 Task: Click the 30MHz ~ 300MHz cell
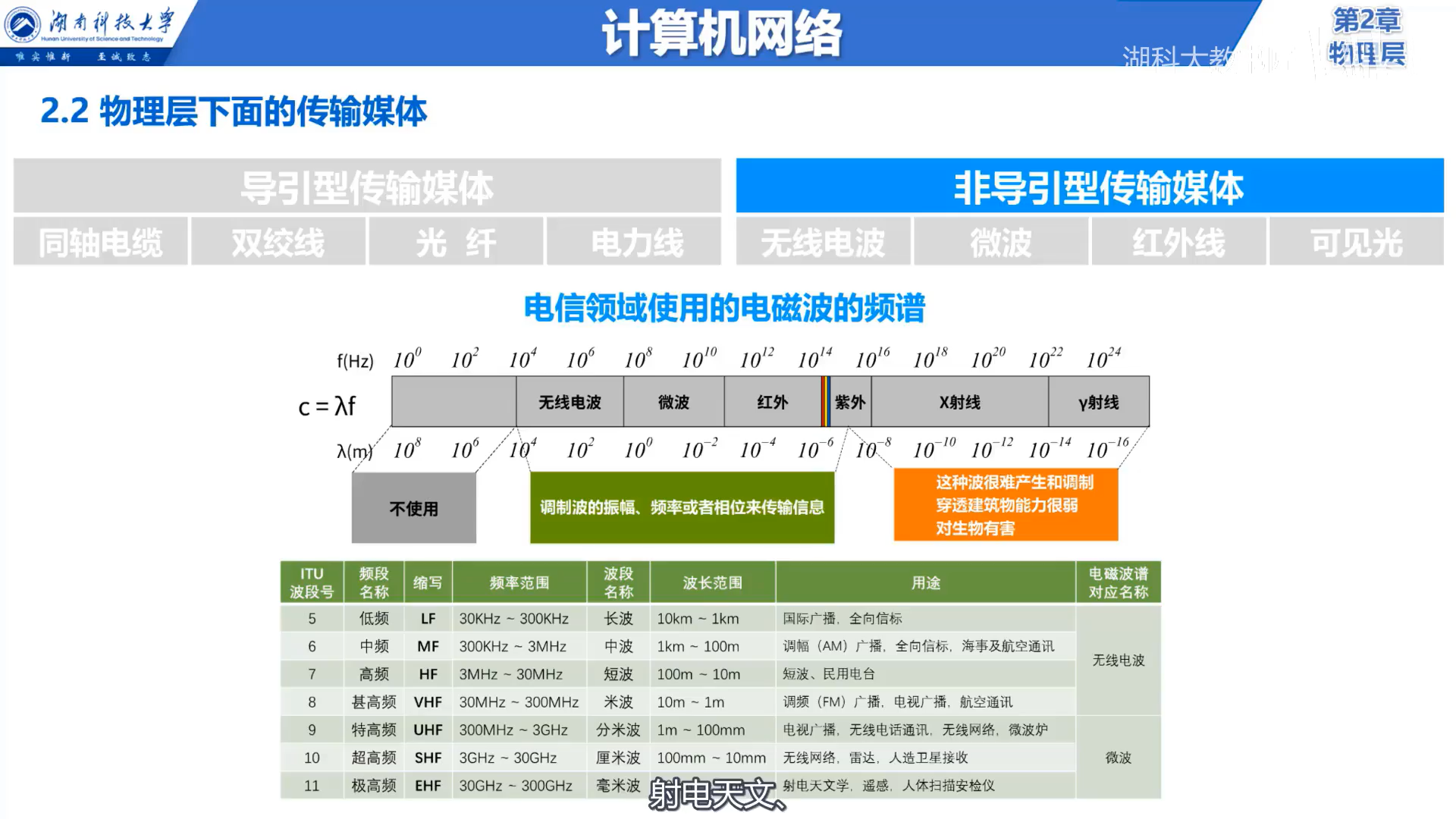[x=519, y=702]
